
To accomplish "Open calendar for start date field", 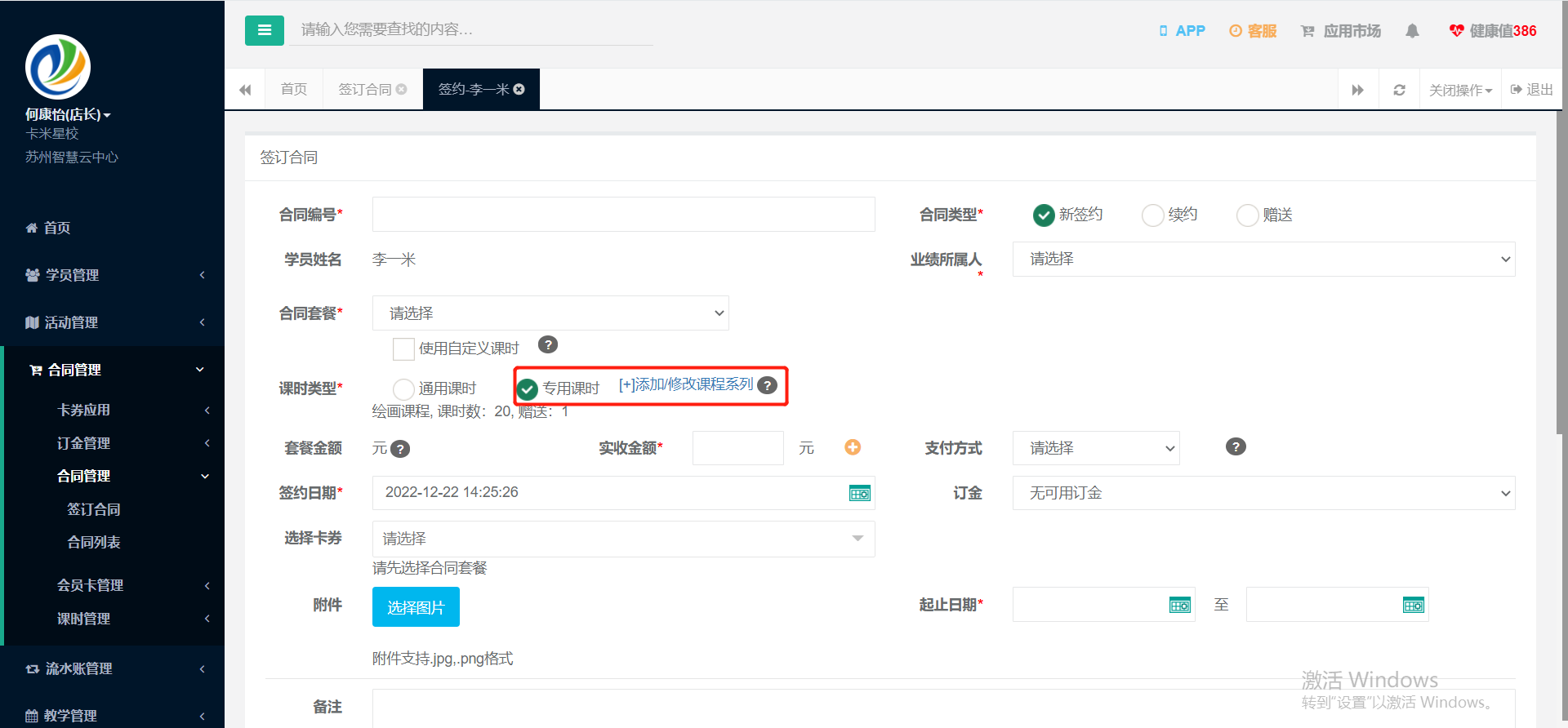I will click(x=1180, y=605).
